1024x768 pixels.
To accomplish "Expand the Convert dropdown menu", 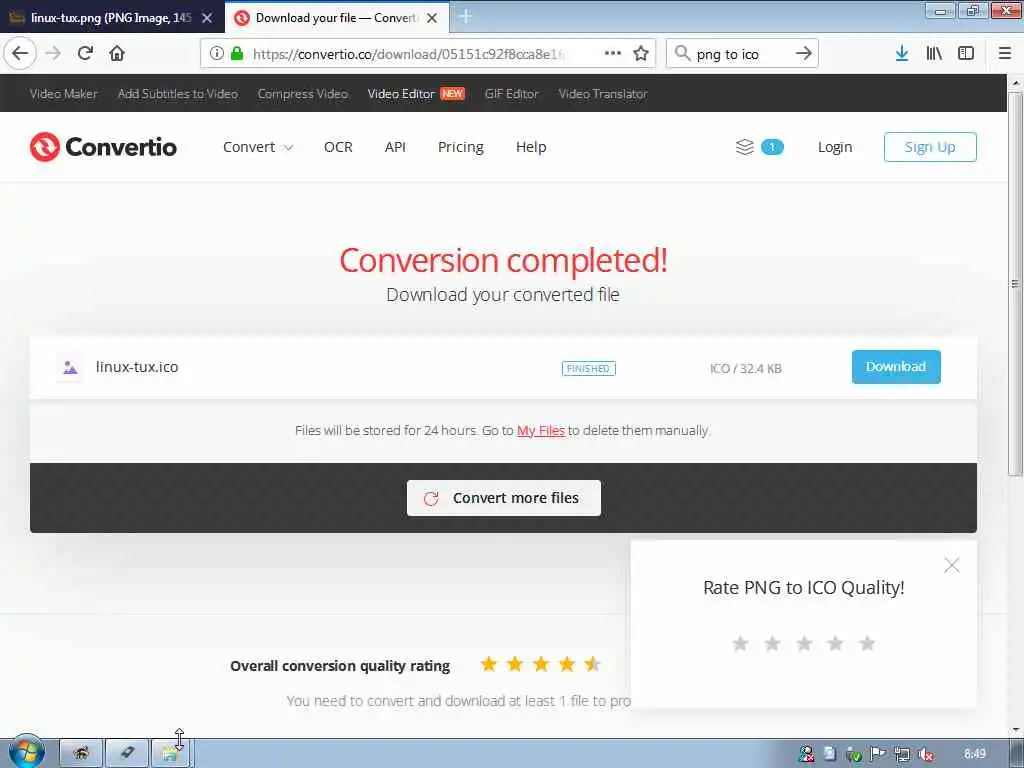I will tap(258, 147).
